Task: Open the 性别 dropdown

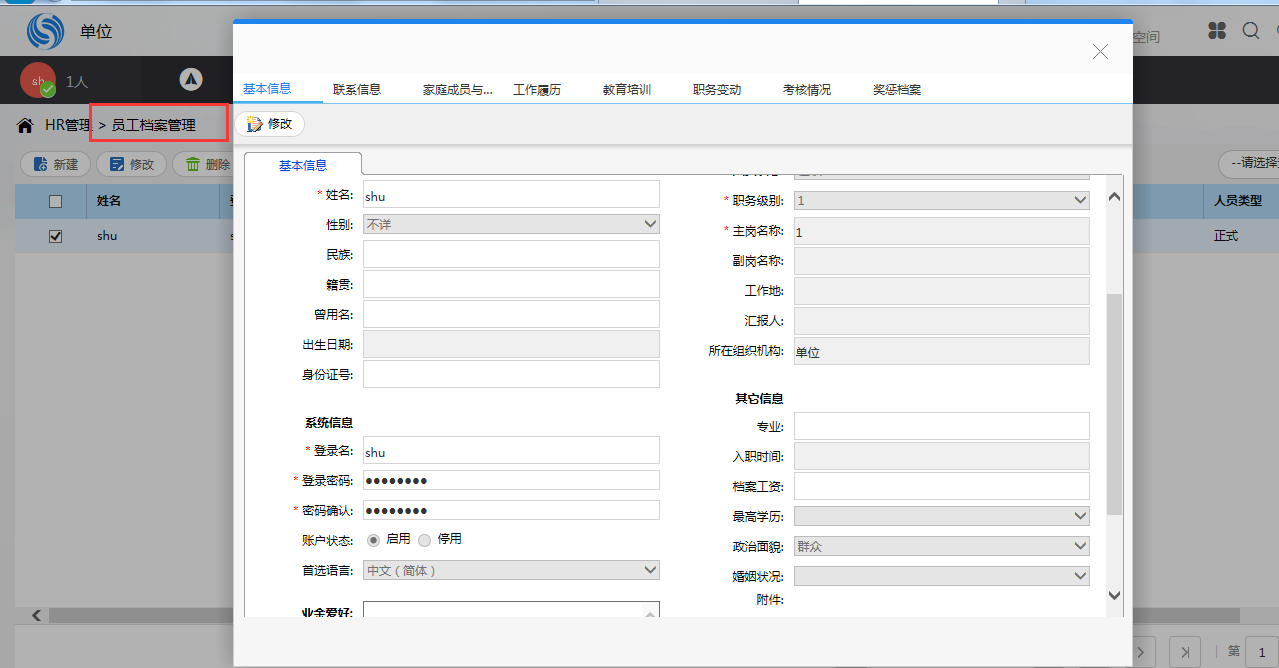Action: pyautogui.click(x=511, y=224)
